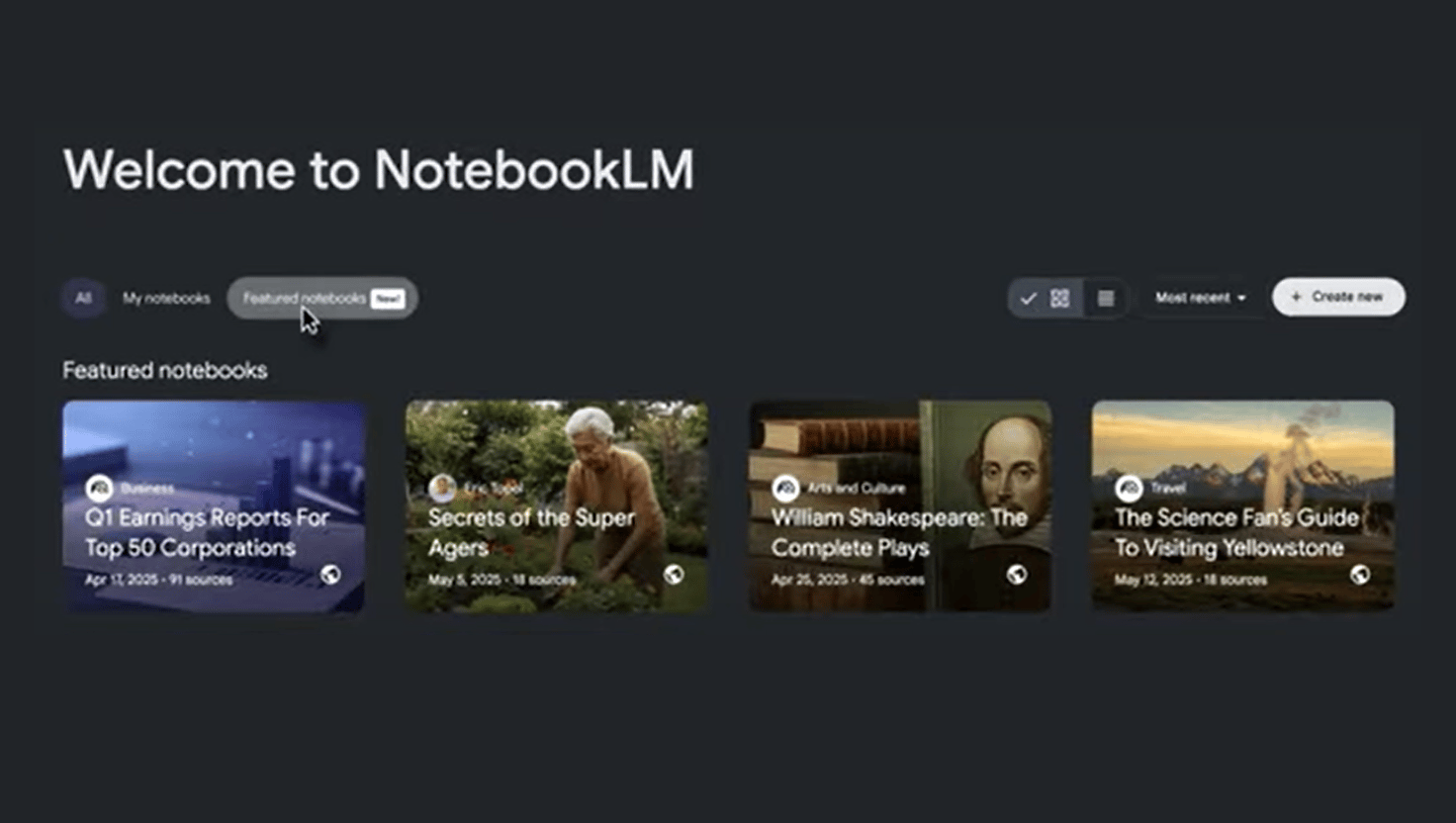Switch to the My notebooks tab
Viewport: 1456px width, 823px height.
tap(166, 298)
